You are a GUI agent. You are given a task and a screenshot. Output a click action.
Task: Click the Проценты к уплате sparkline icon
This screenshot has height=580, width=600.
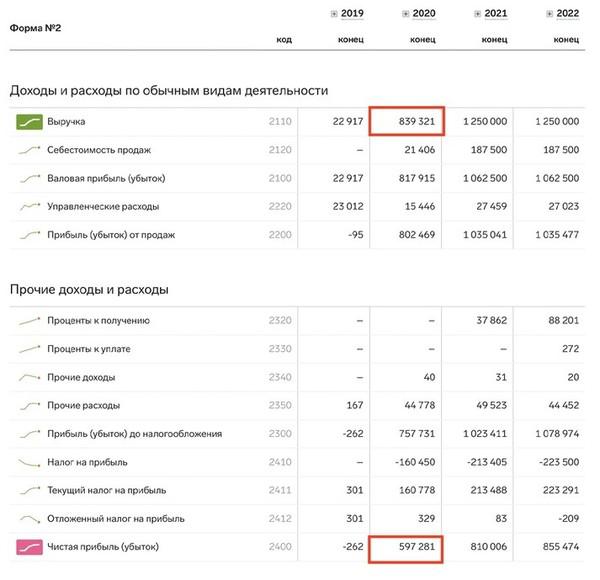tap(29, 349)
